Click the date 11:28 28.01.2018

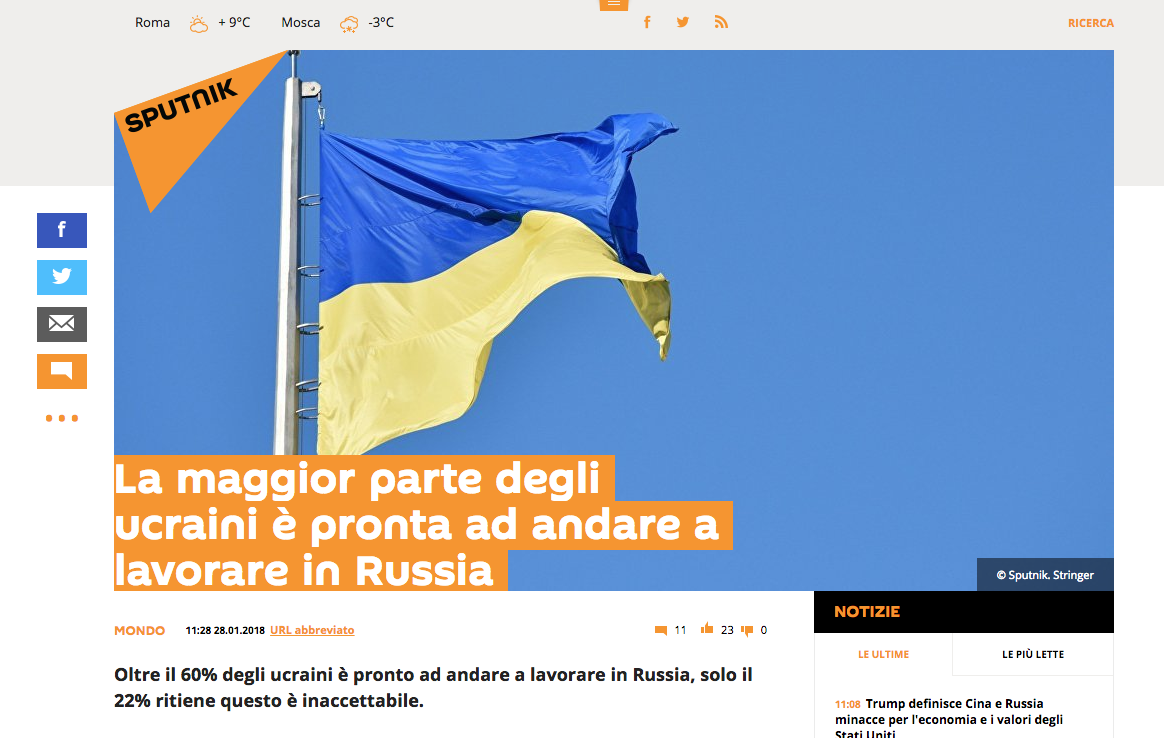(x=225, y=630)
